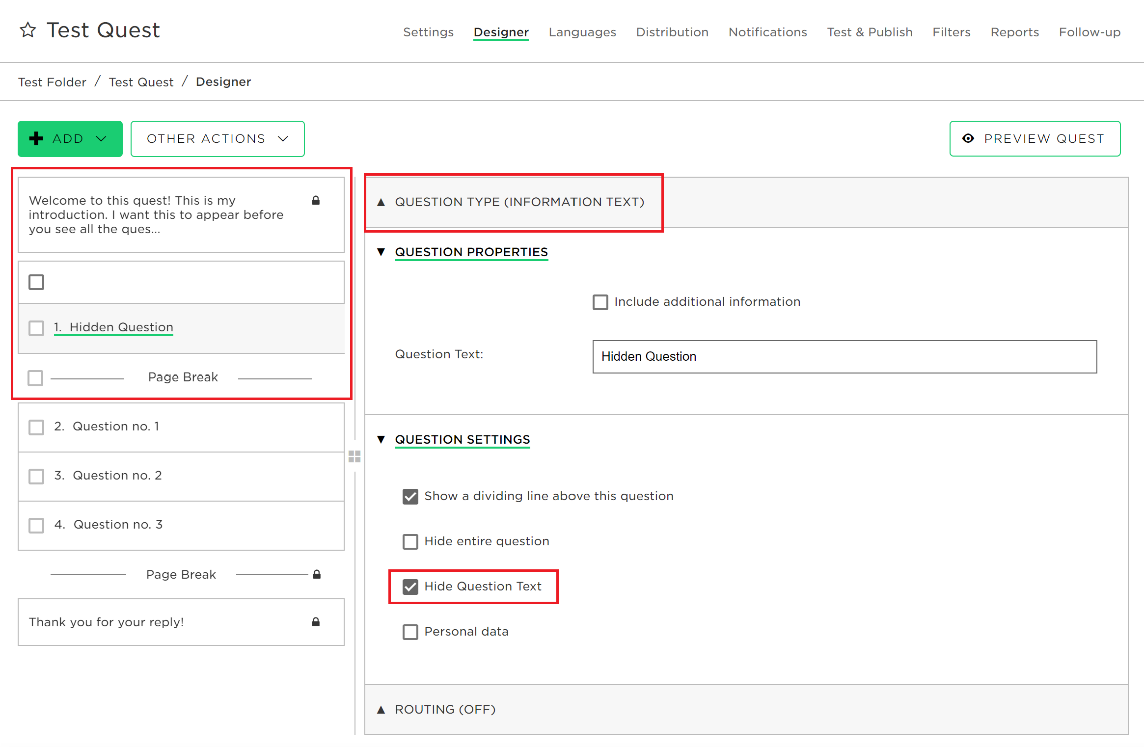Click the lock icon beside the bottom Page Break

click(317, 575)
